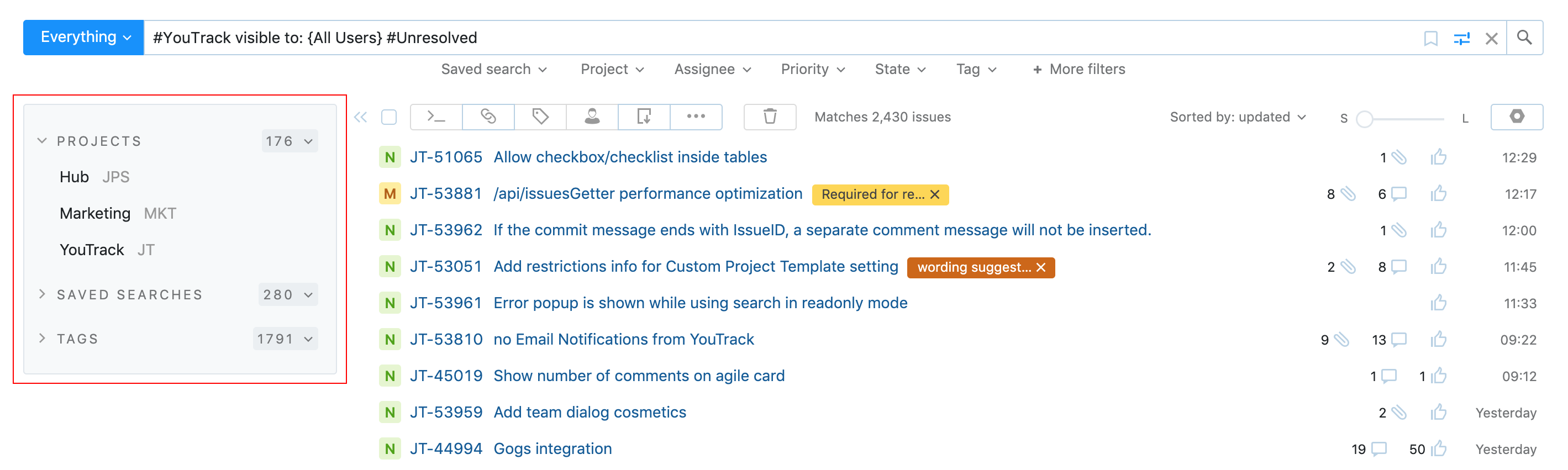Viewport: 1568px width, 470px height.
Task: Toggle the select-all issues checkbox
Action: [x=389, y=117]
